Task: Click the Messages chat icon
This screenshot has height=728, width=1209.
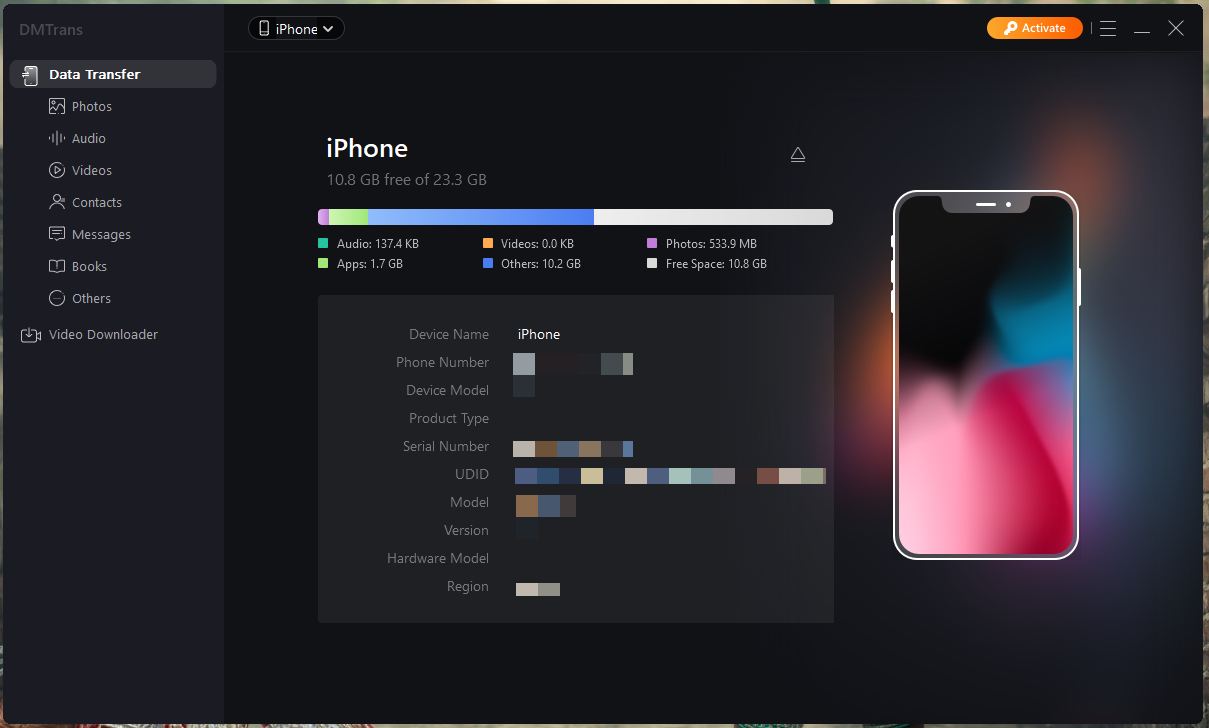Action: (57, 234)
